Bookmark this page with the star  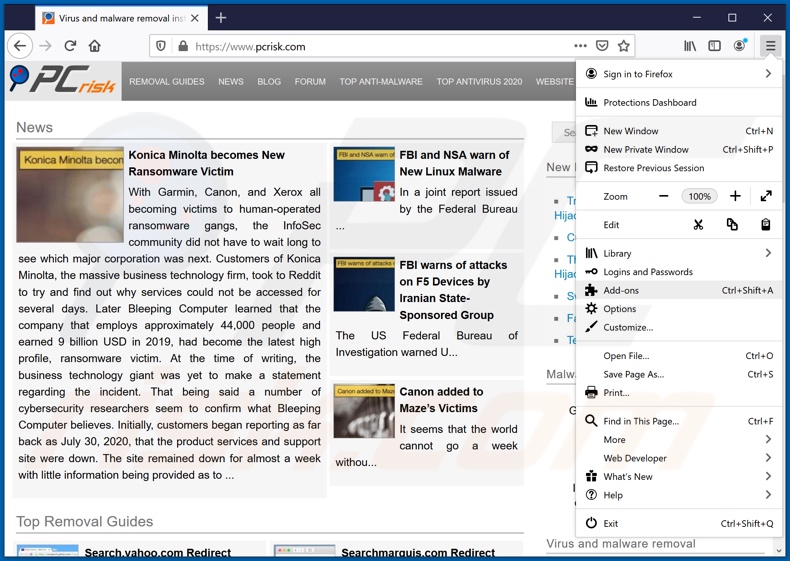point(624,46)
